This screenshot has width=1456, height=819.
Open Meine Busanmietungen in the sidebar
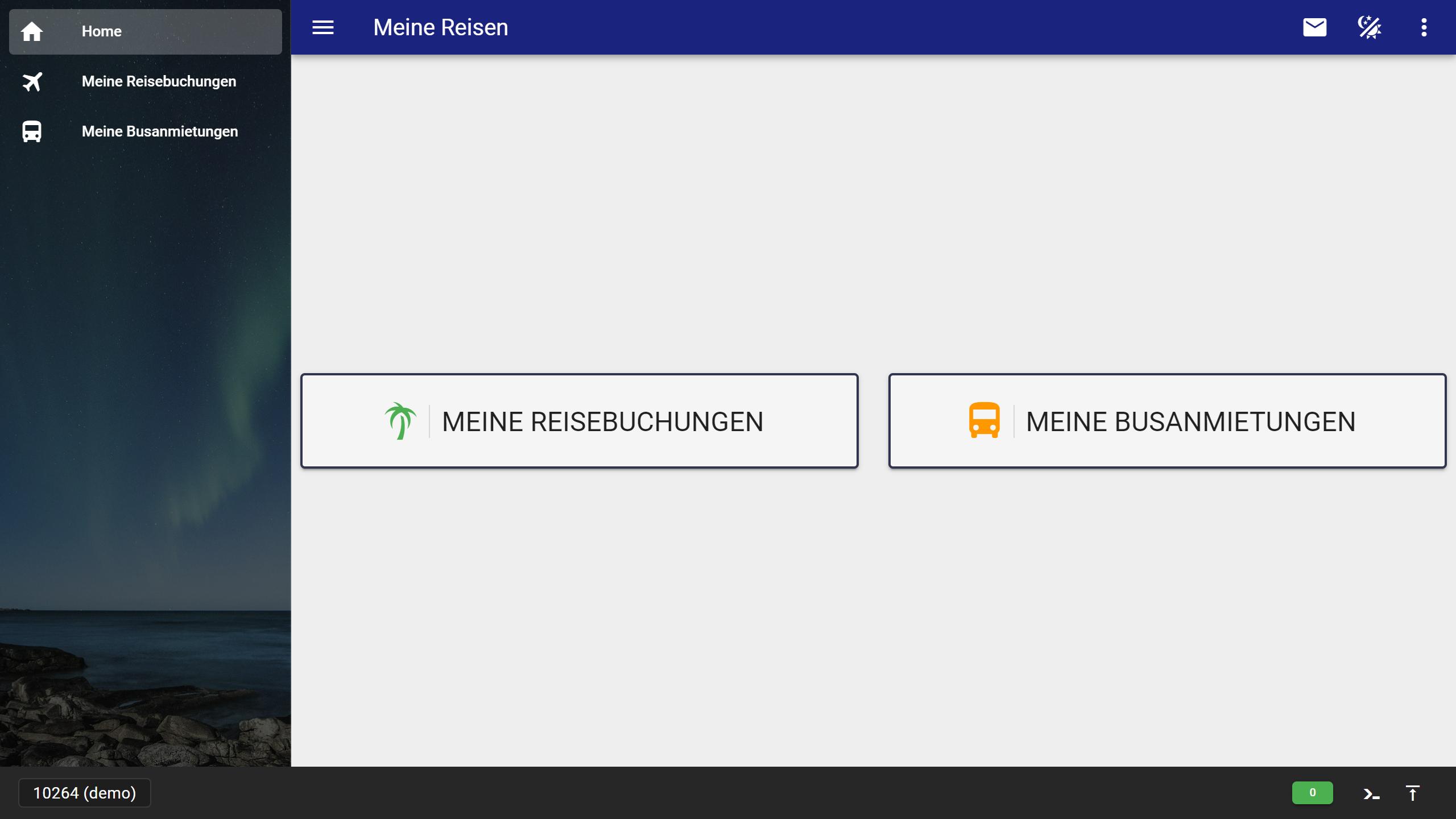[146, 131]
